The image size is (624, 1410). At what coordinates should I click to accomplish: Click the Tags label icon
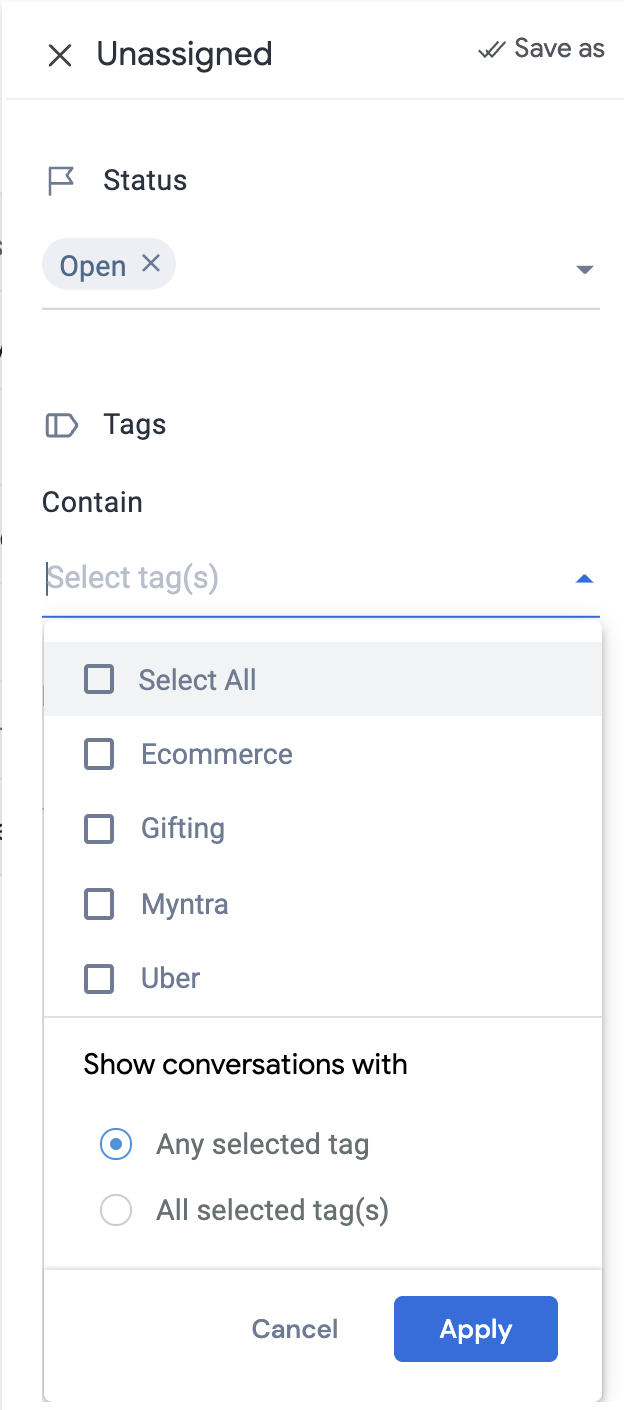coord(62,425)
